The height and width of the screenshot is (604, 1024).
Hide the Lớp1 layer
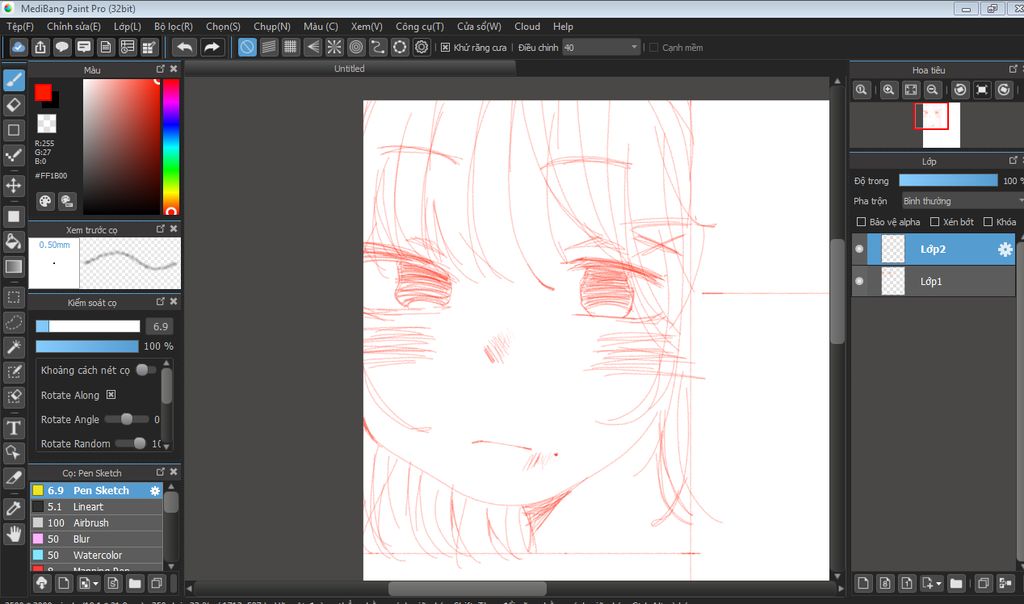coord(859,281)
